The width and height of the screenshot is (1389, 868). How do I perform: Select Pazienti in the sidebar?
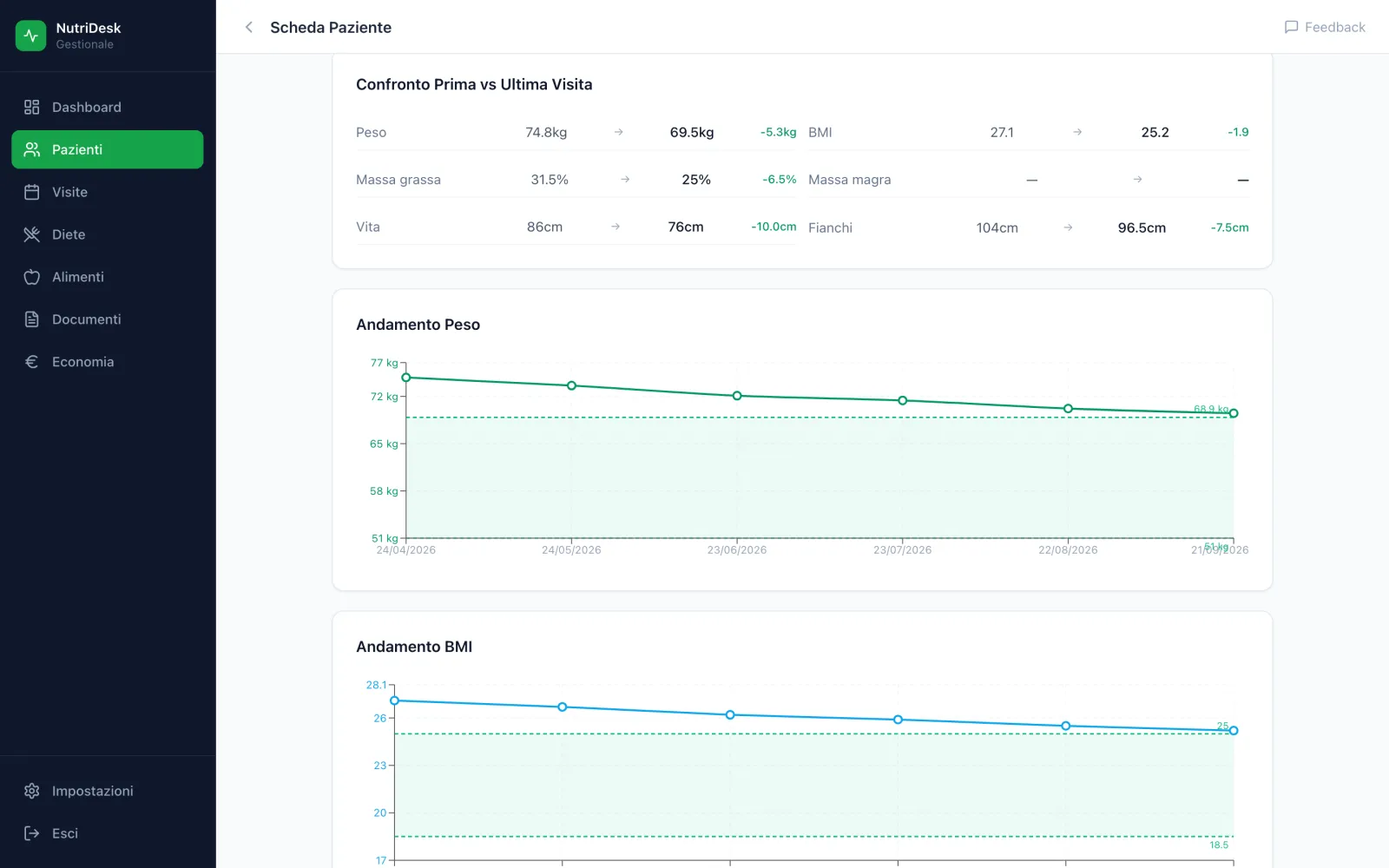108,149
